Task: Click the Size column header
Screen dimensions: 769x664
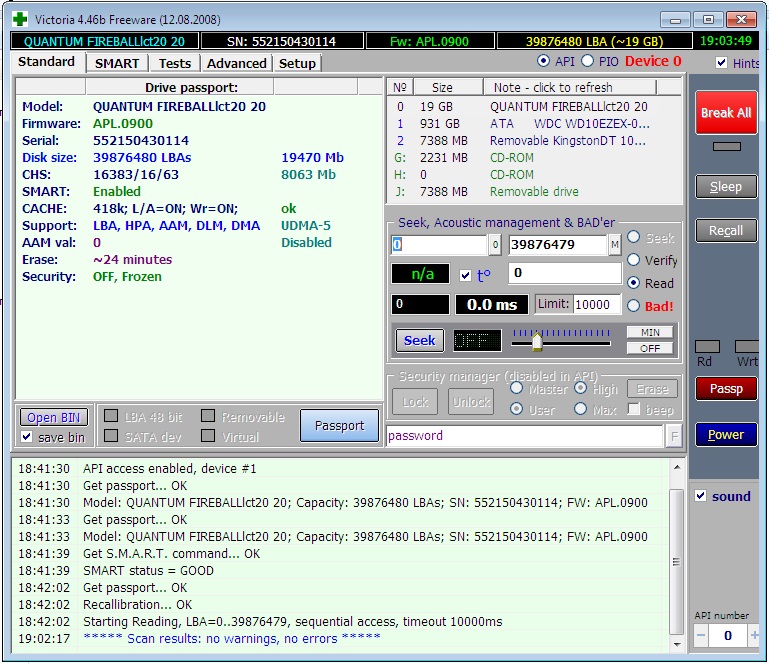Action: point(448,87)
